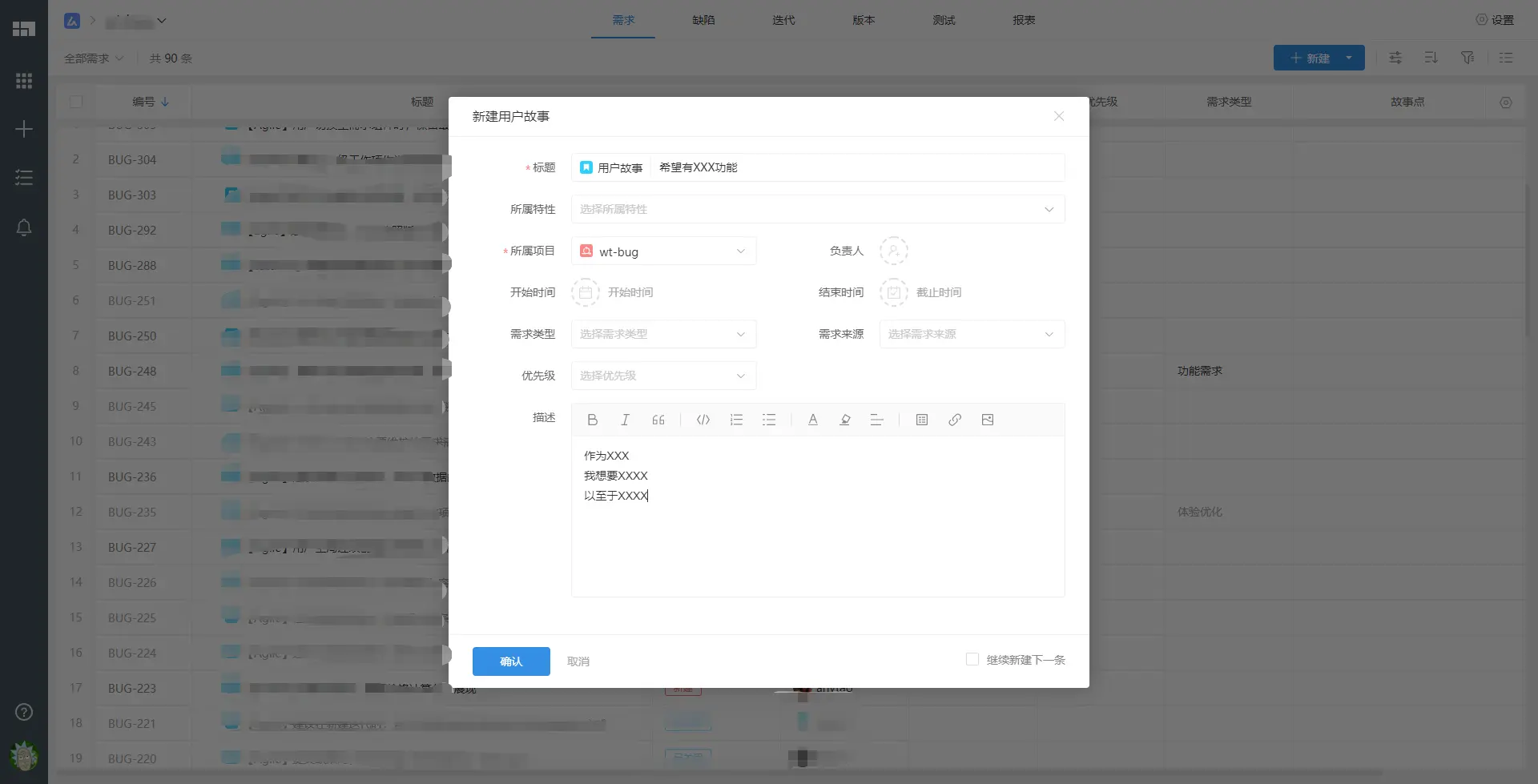Enable 继续新建下一条 checkbox
The image size is (1538, 784).
tap(972, 659)
